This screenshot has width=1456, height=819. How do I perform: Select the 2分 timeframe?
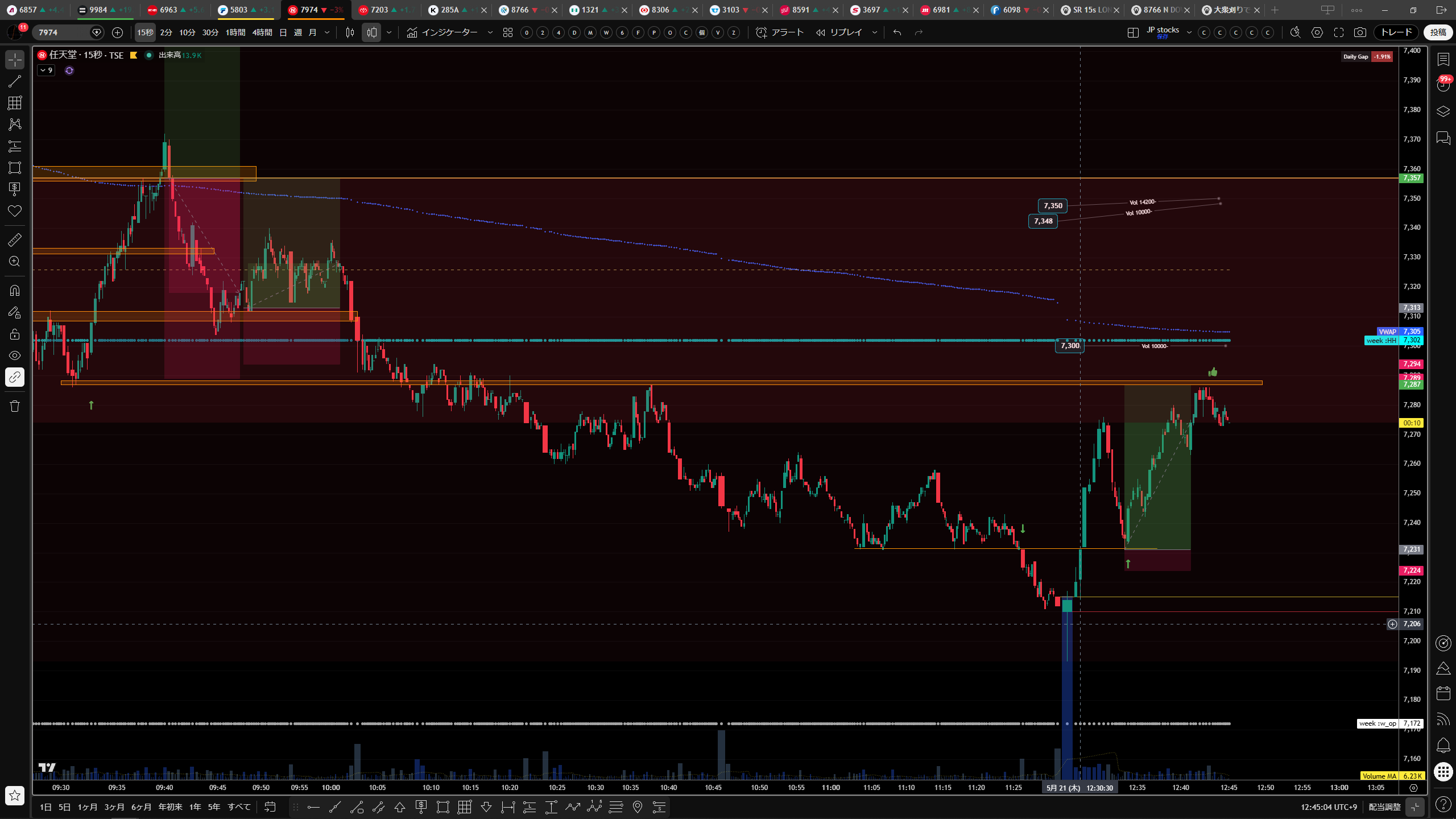coord(166,32)
